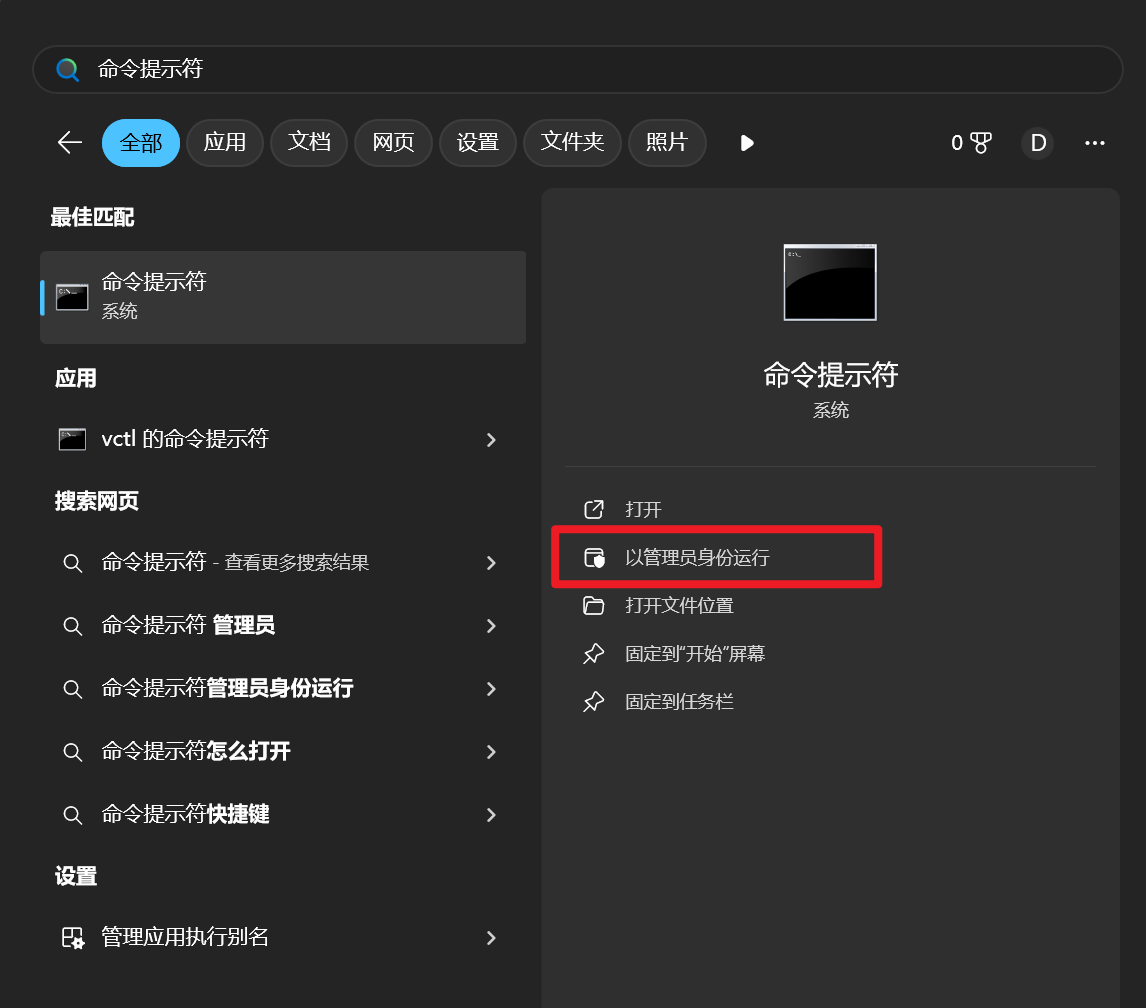Click the folder icon beside 打开文件位置
Image resolution: width=1146 pixels, height=1008 pixels.
[x=594, y=605]
